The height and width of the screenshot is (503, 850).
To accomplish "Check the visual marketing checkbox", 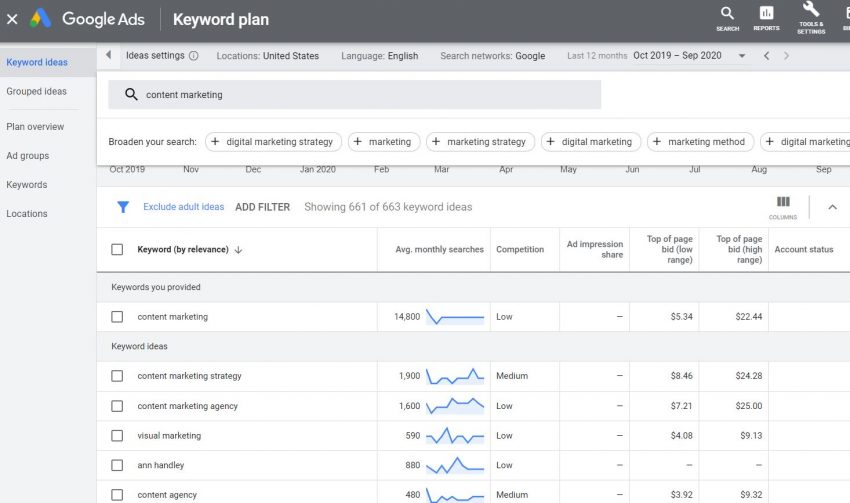I will (x=117, y=435).
